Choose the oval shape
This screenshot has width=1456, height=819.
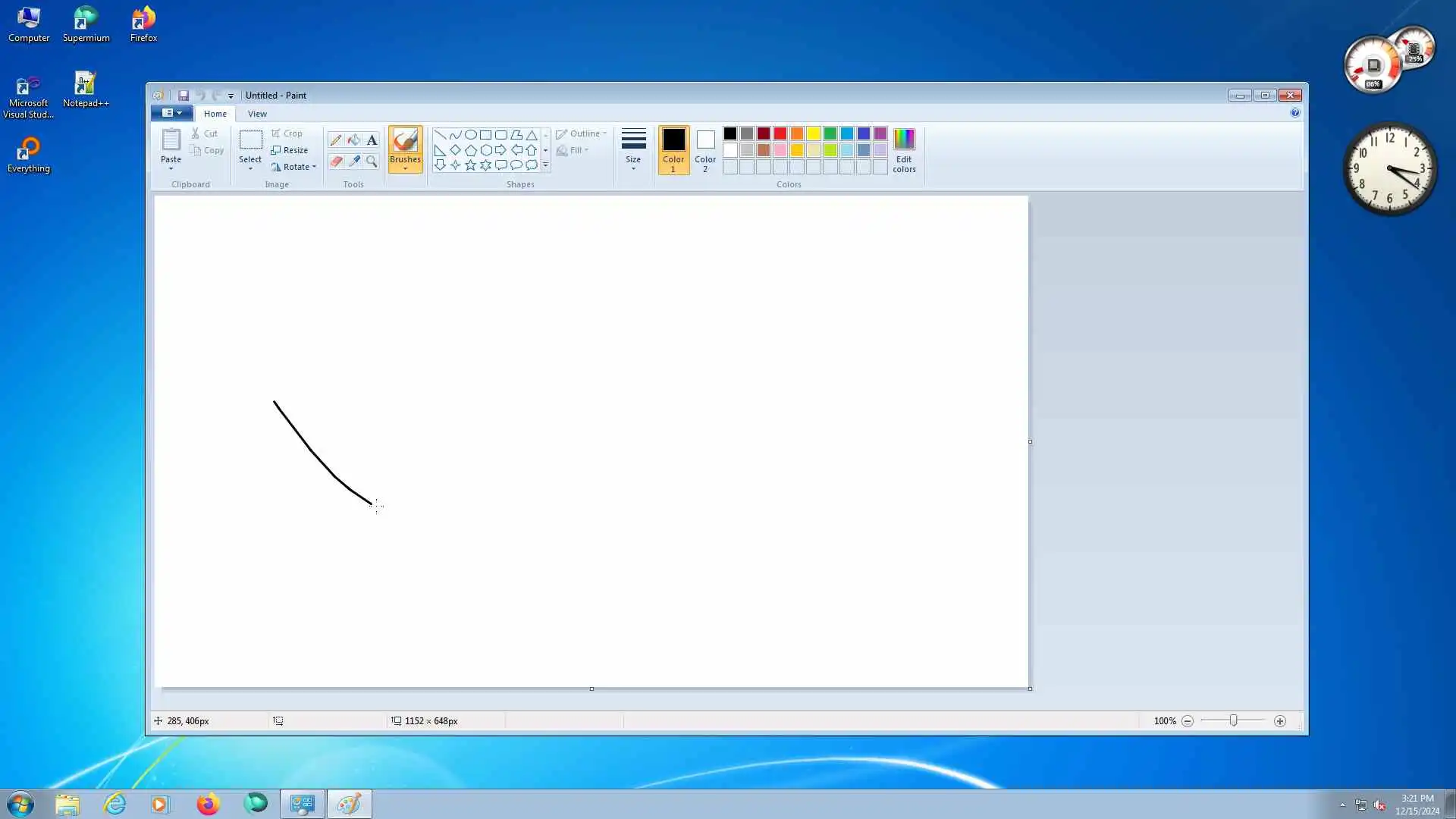click(470, 135)
